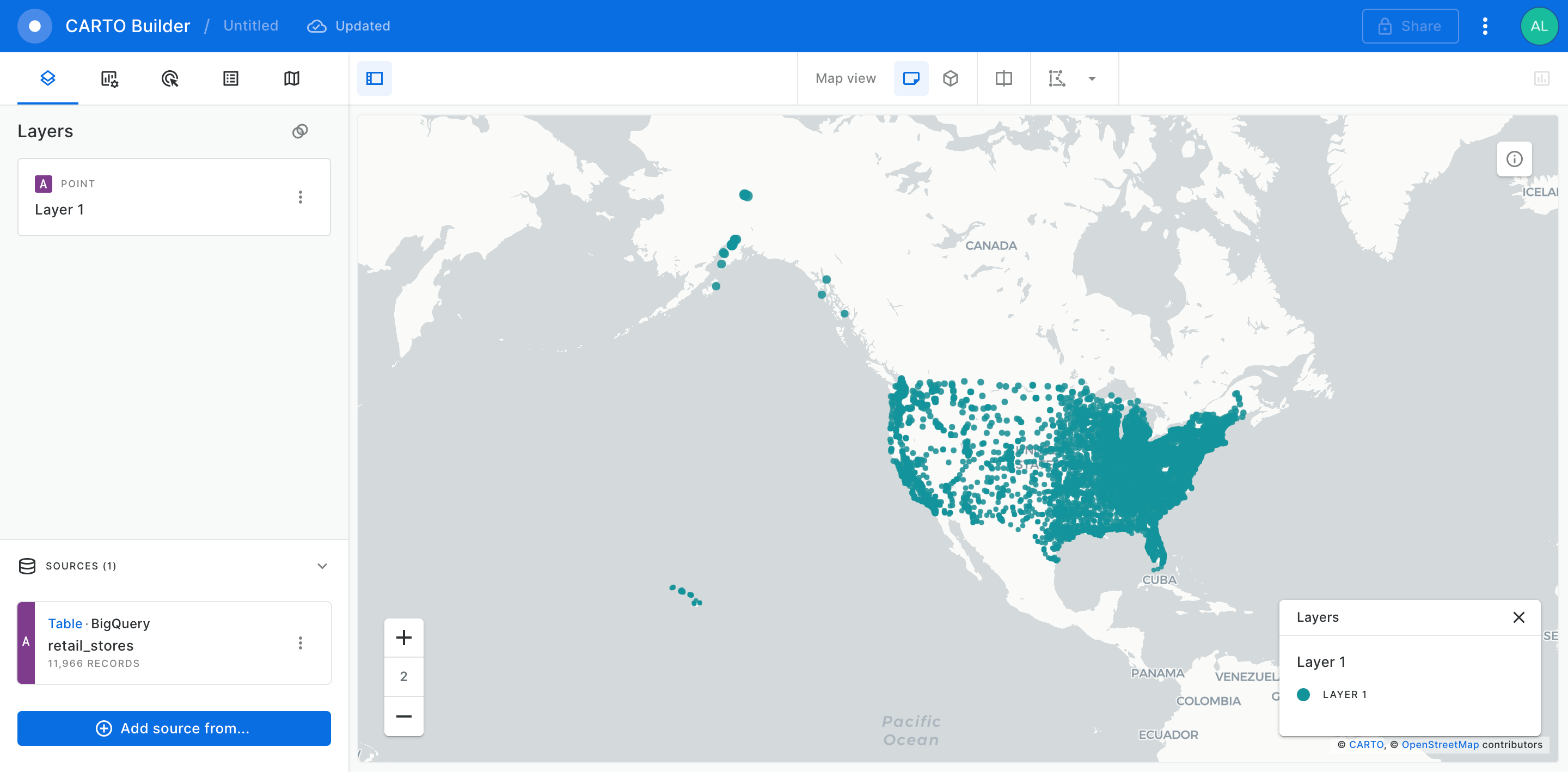Screen dimensions: 1568x772
Task: Activate the feature selection tool
Action: pyautogui.click(x=1057, y=78)
